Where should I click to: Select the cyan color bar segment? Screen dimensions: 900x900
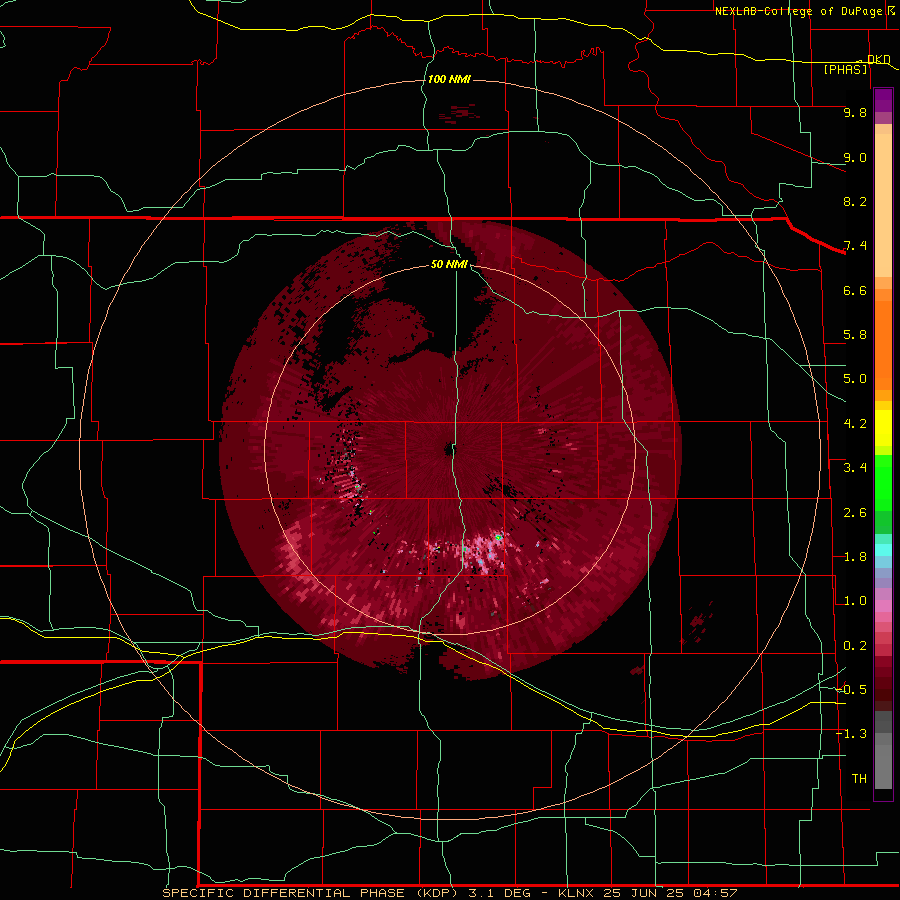coord(883,550)
